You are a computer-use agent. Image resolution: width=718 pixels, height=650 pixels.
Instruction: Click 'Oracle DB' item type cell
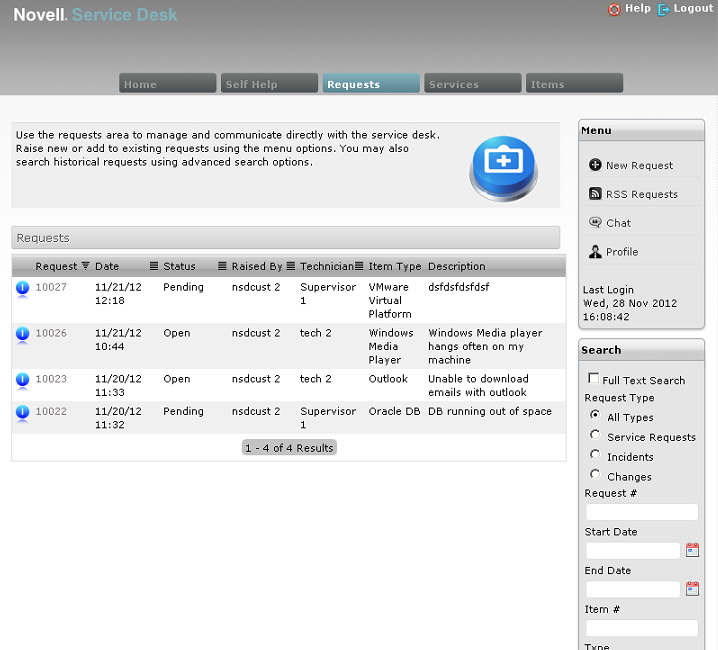[394, 411]
